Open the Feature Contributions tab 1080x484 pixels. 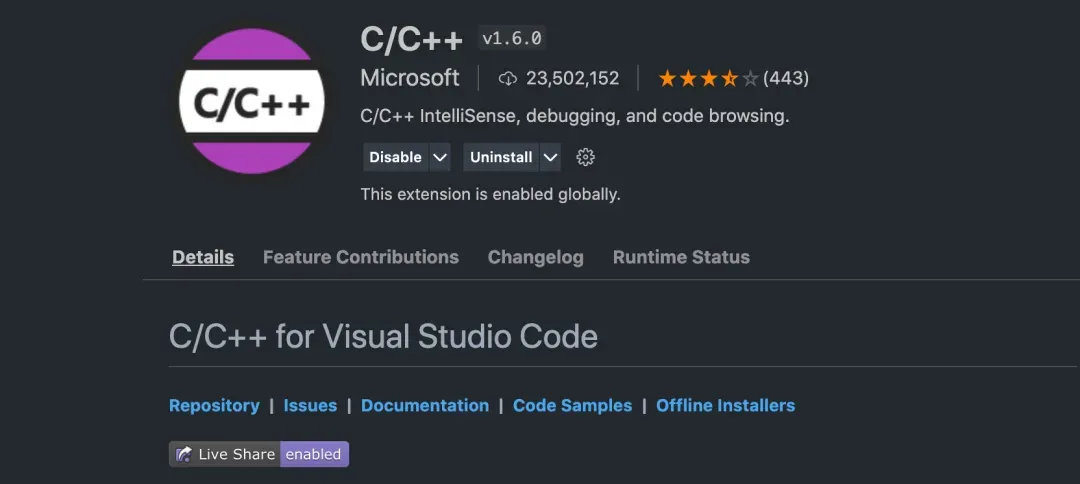click(x=360, y=257)
